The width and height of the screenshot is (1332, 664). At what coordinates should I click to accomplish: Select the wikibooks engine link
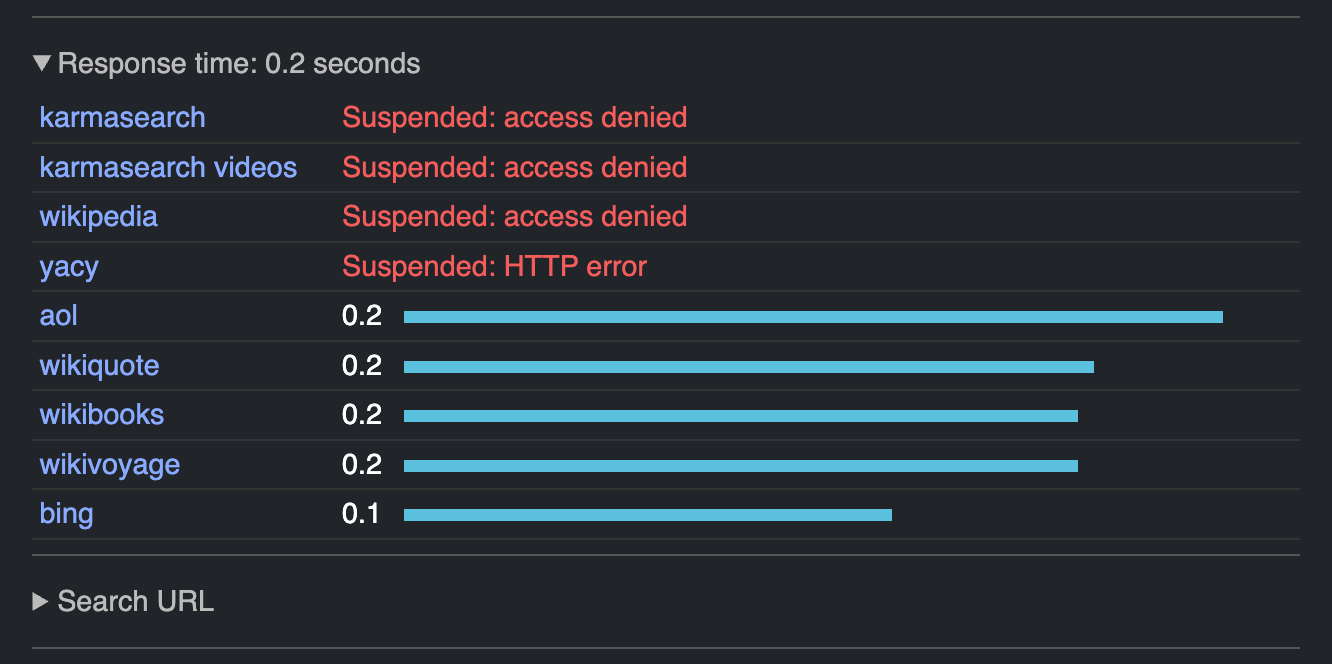[101, 415]
